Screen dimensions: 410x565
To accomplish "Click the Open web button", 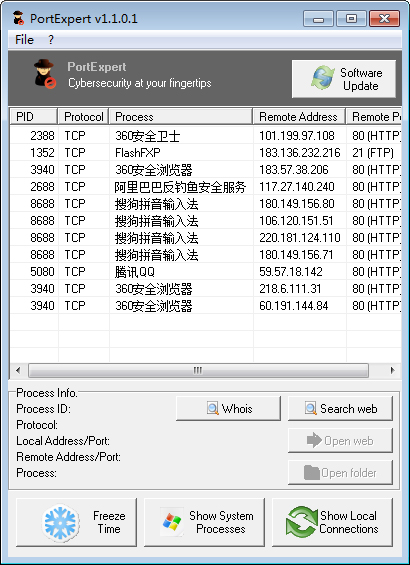I will [x=340, y=440].
